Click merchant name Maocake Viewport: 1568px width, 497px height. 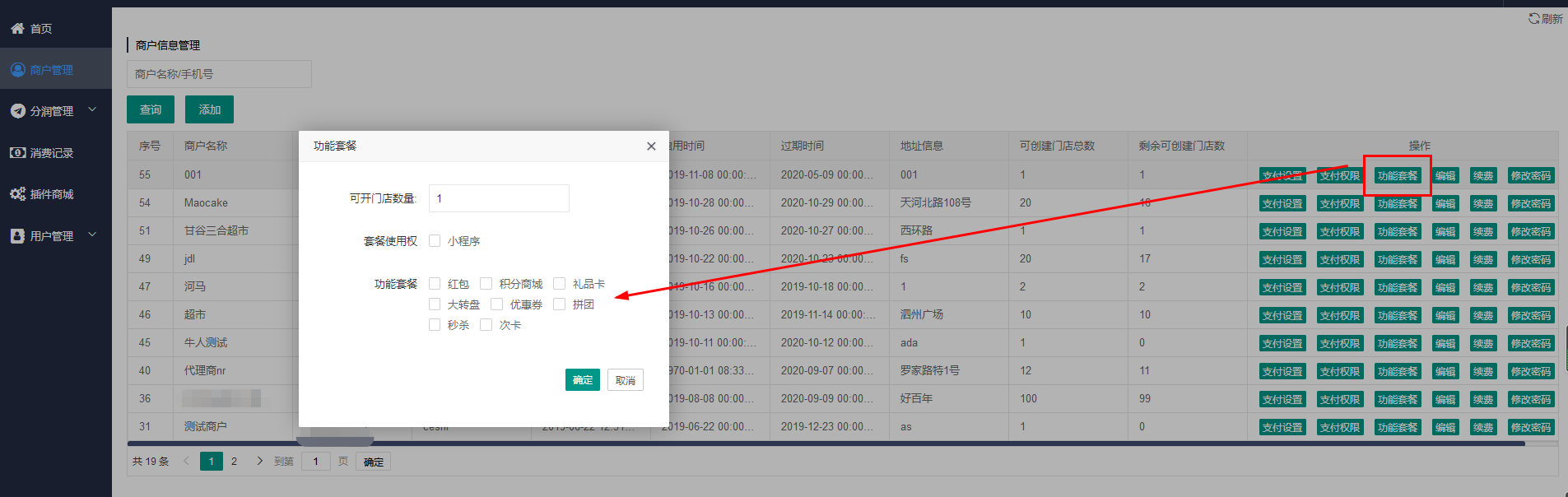206,202
